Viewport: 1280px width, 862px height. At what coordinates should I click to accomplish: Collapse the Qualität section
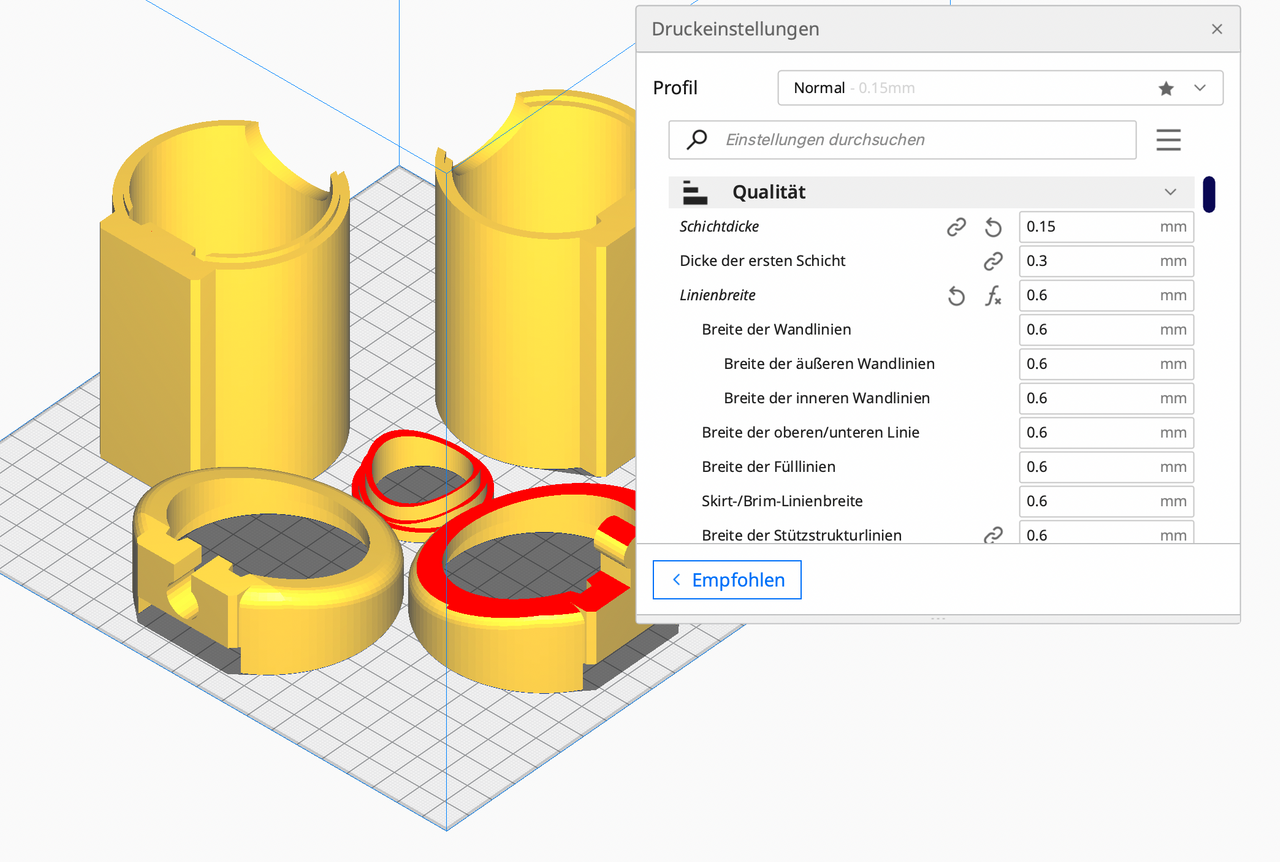1170,192
